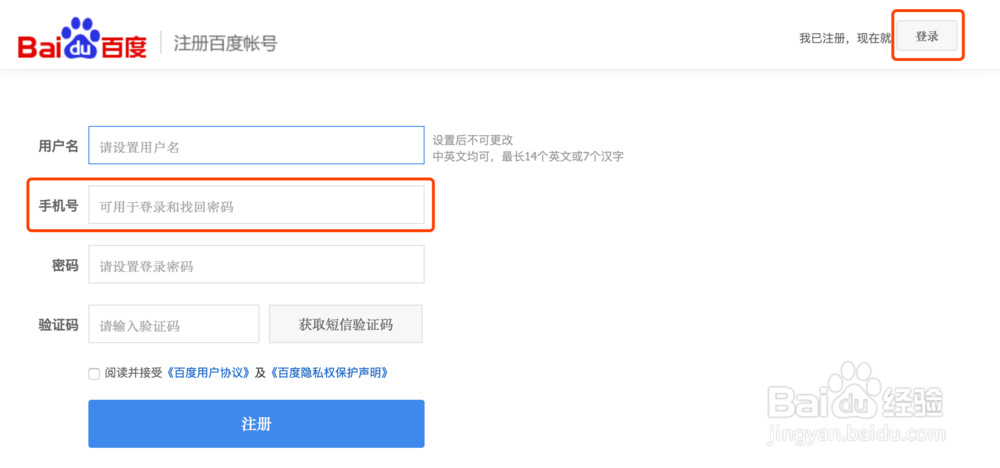Tick the agreement checkbox beside 阅读并接受
The width and height of the screenshot is (1000, 468).
click(94, 373)
